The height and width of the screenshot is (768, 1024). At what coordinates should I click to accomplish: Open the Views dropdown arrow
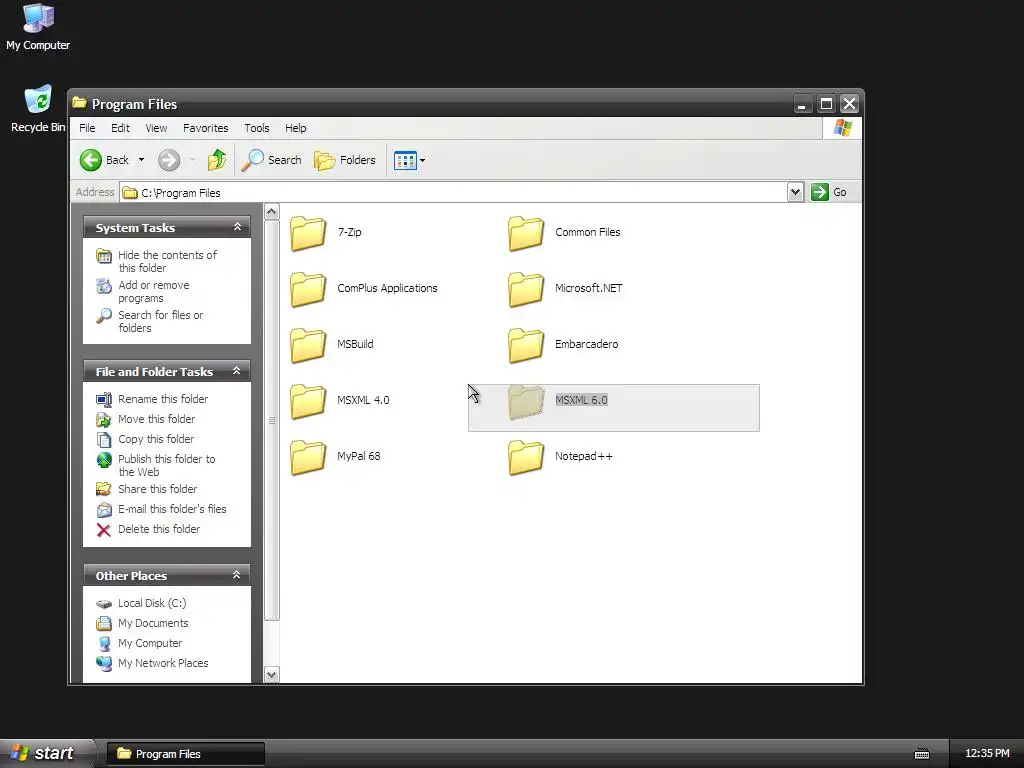(423, 160)
